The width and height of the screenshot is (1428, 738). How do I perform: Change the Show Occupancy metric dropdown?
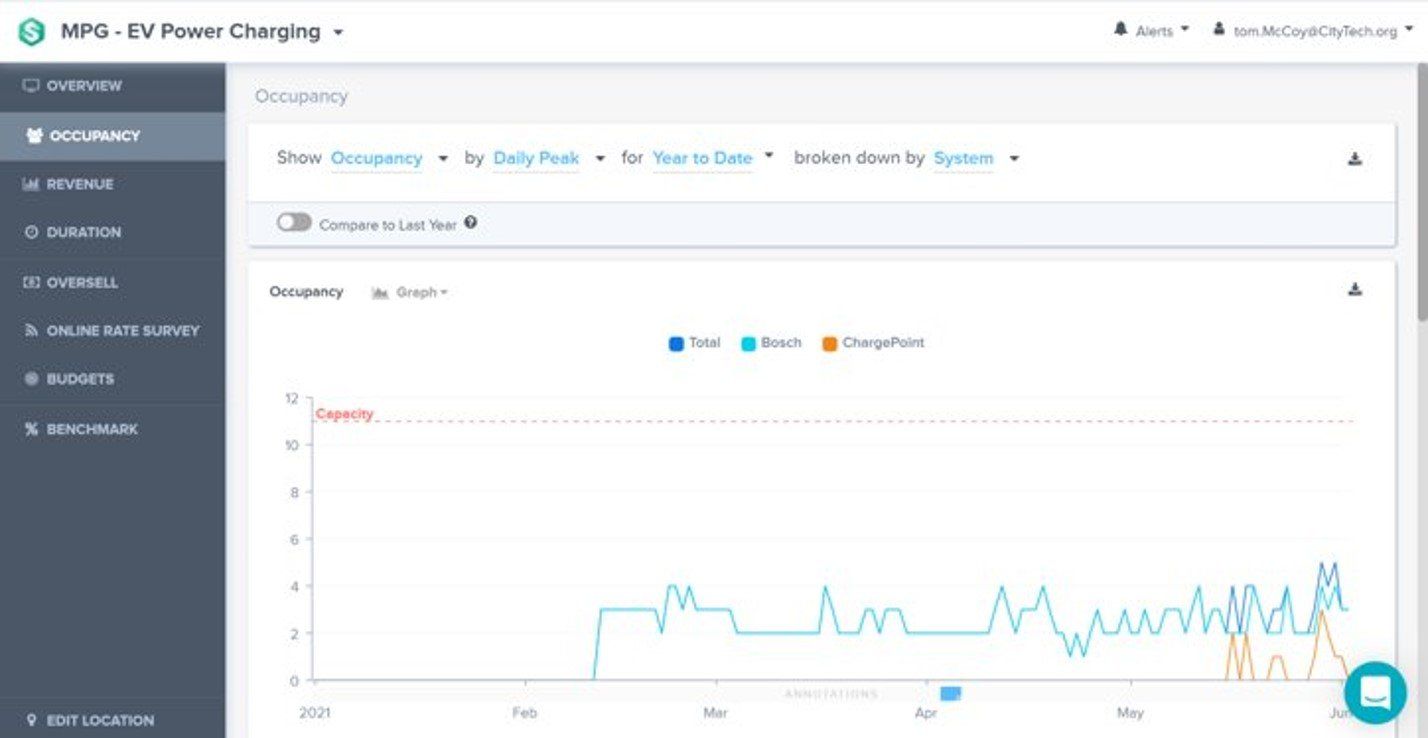[x=389, y=158]
